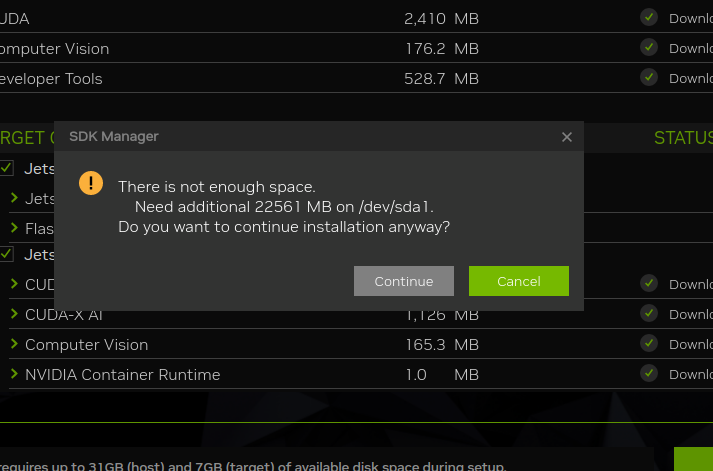Click the Continue button in dialog
The image size is (713, 471).
point(403,281)
